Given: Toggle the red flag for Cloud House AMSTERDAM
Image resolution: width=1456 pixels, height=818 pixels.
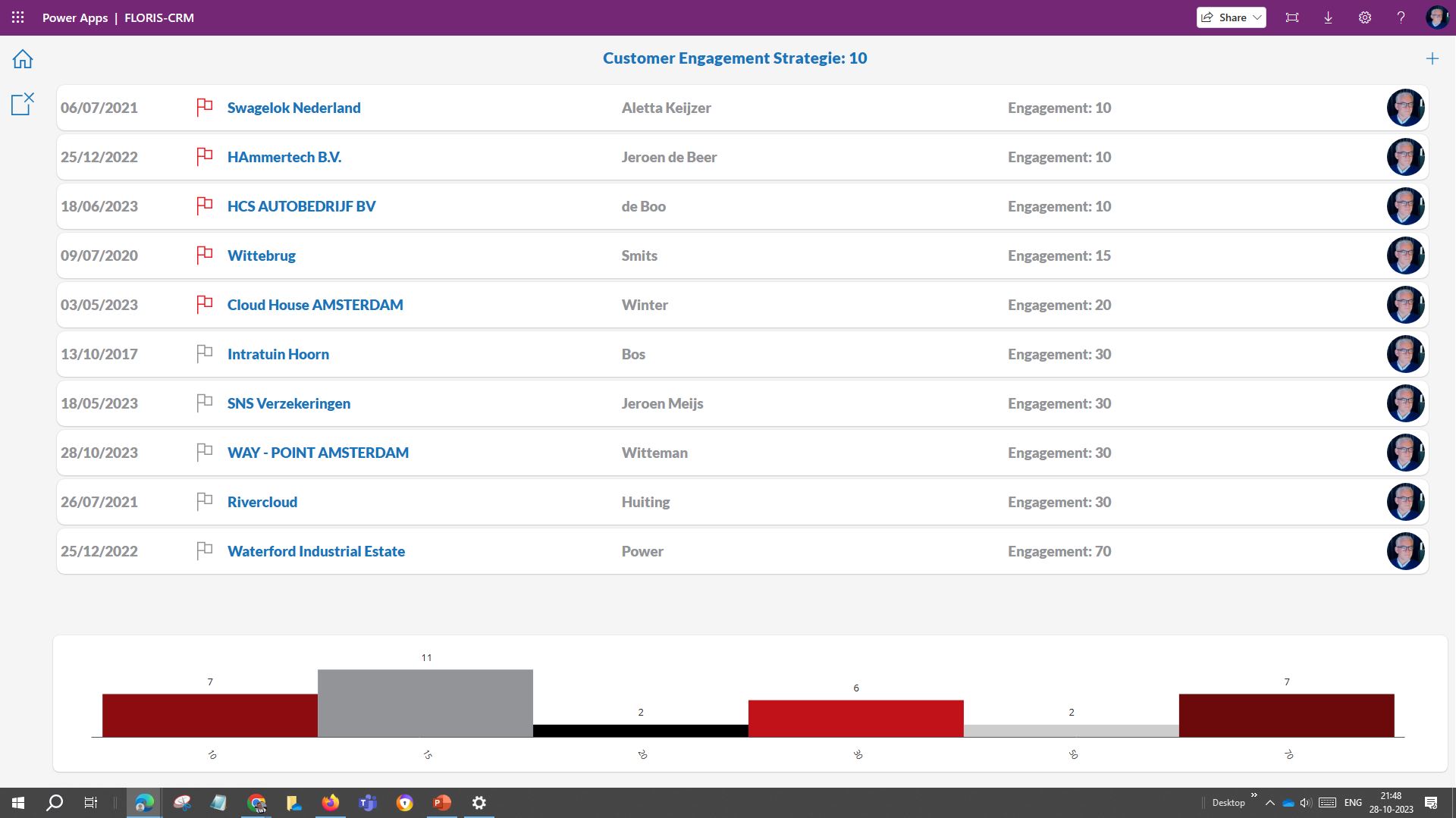Looking at the screenshot, I should coord(204,305).
